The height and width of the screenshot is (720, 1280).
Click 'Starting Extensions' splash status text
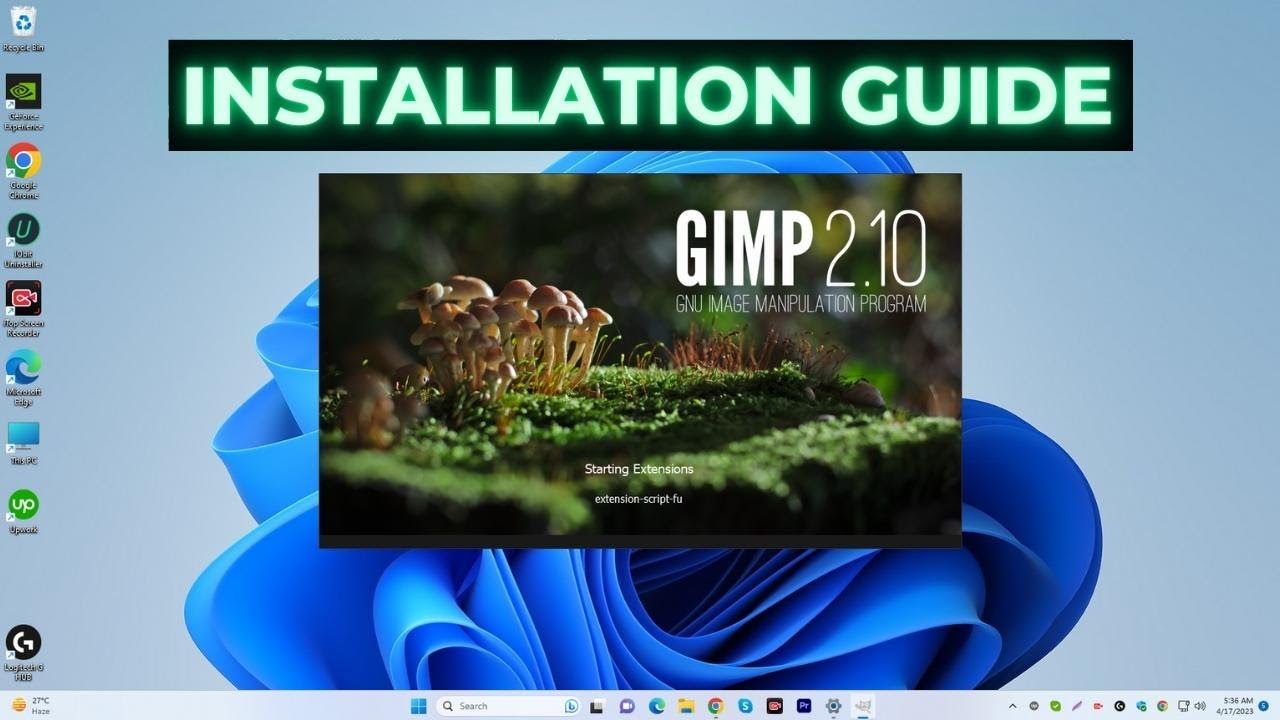[x=639, y=469]
